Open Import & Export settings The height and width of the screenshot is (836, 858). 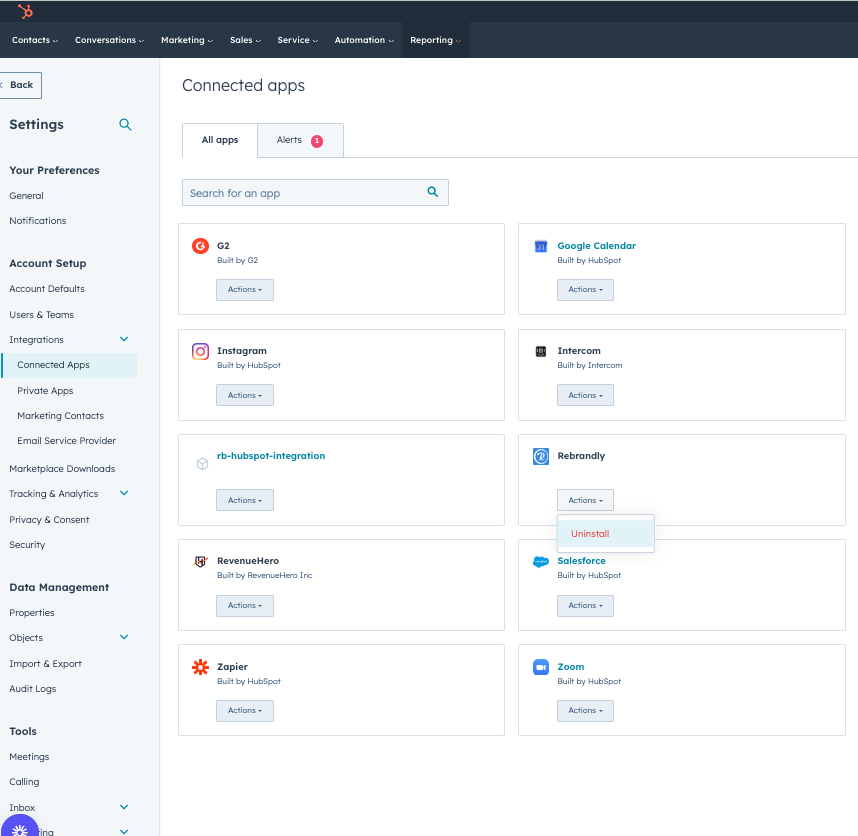coord(45,664)
